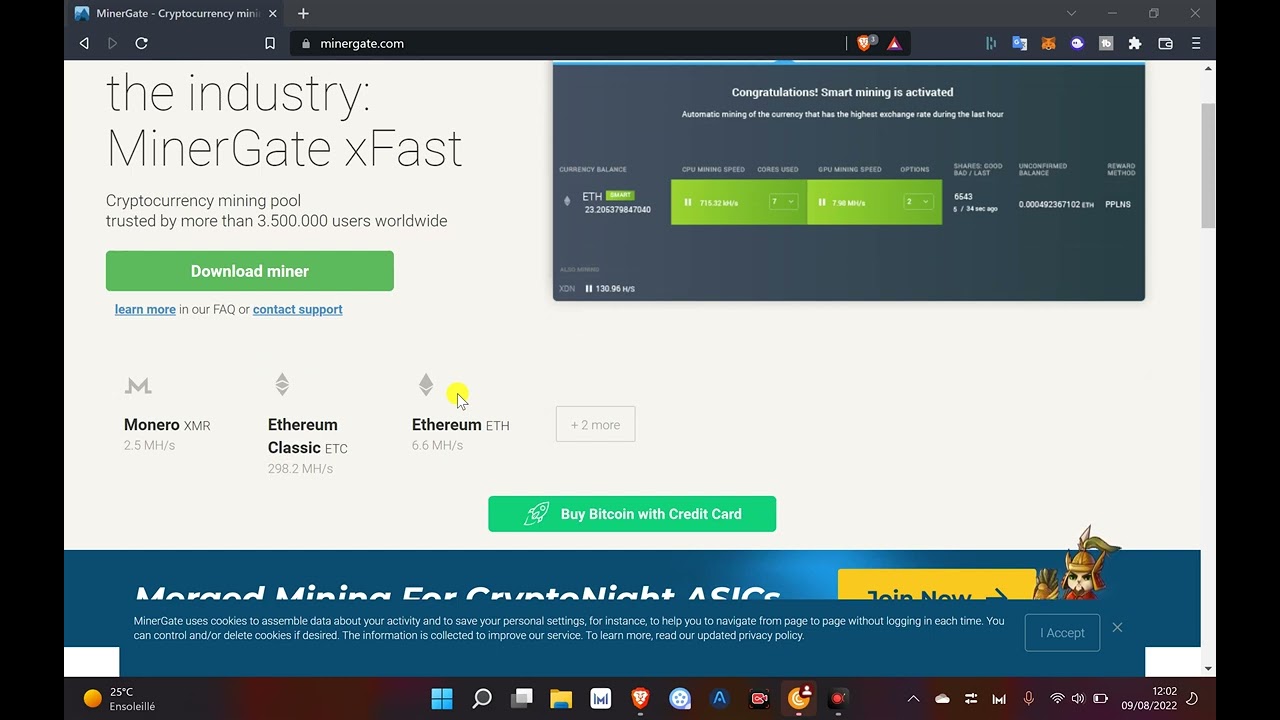Open the OneDrive cloud tray icon

942,699
